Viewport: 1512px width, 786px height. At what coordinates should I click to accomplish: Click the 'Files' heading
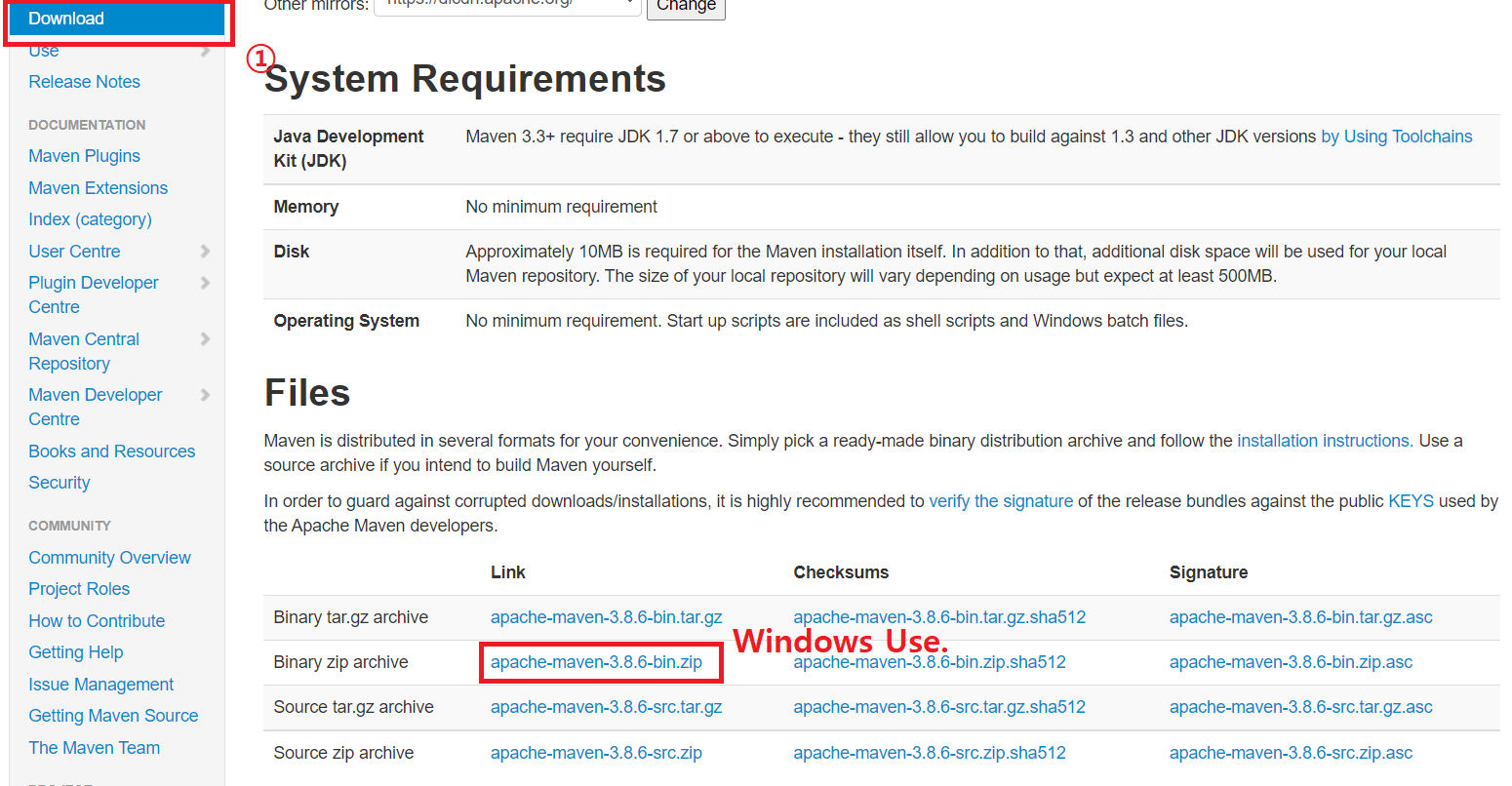(307, 393)
